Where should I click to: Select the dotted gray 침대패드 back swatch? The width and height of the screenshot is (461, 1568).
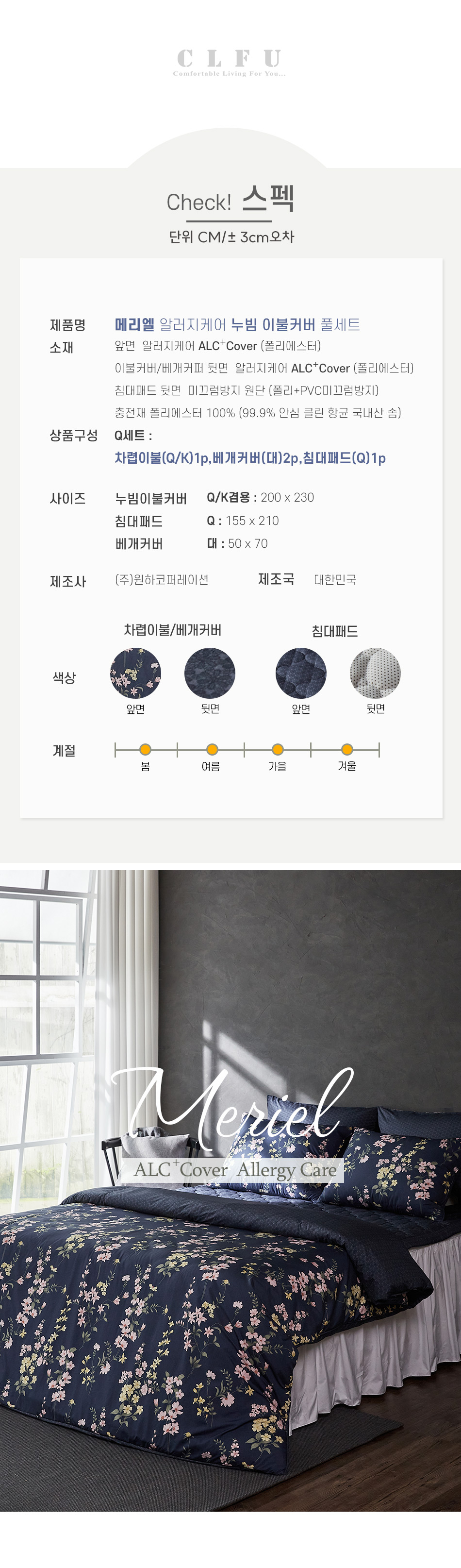[375, 673]
